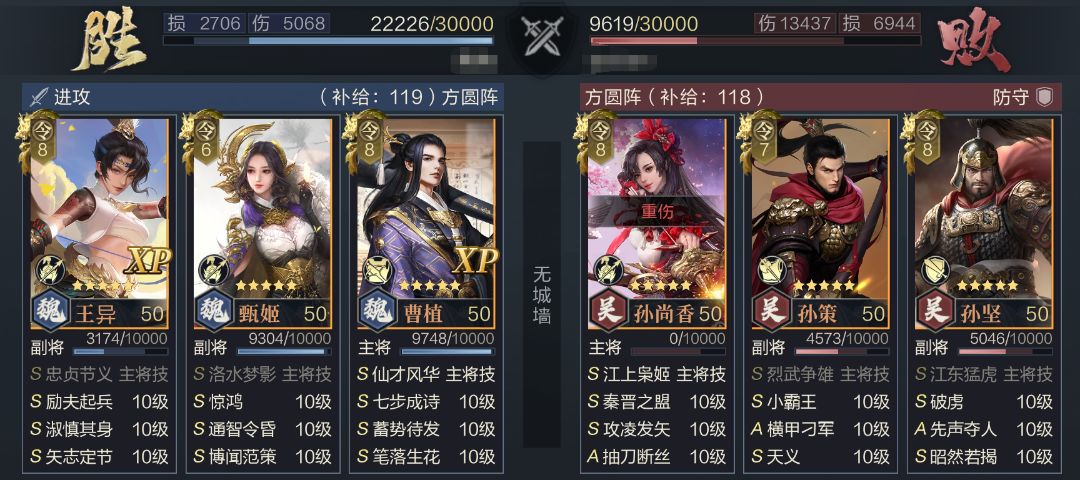
Task: Select the 七步成诗 skill entry
Action: 426,401
